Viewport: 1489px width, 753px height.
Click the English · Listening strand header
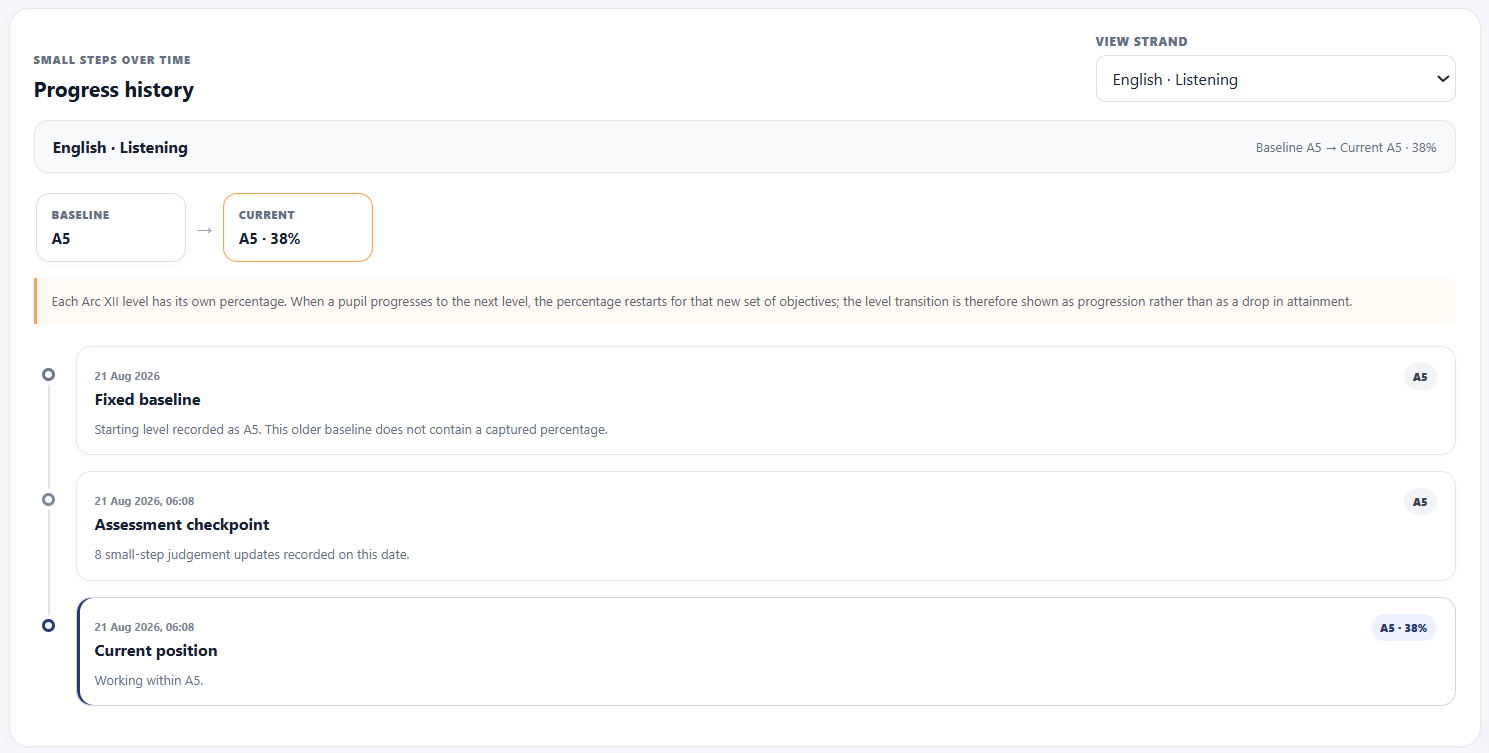pyautogui.click(x=745, y=147)
